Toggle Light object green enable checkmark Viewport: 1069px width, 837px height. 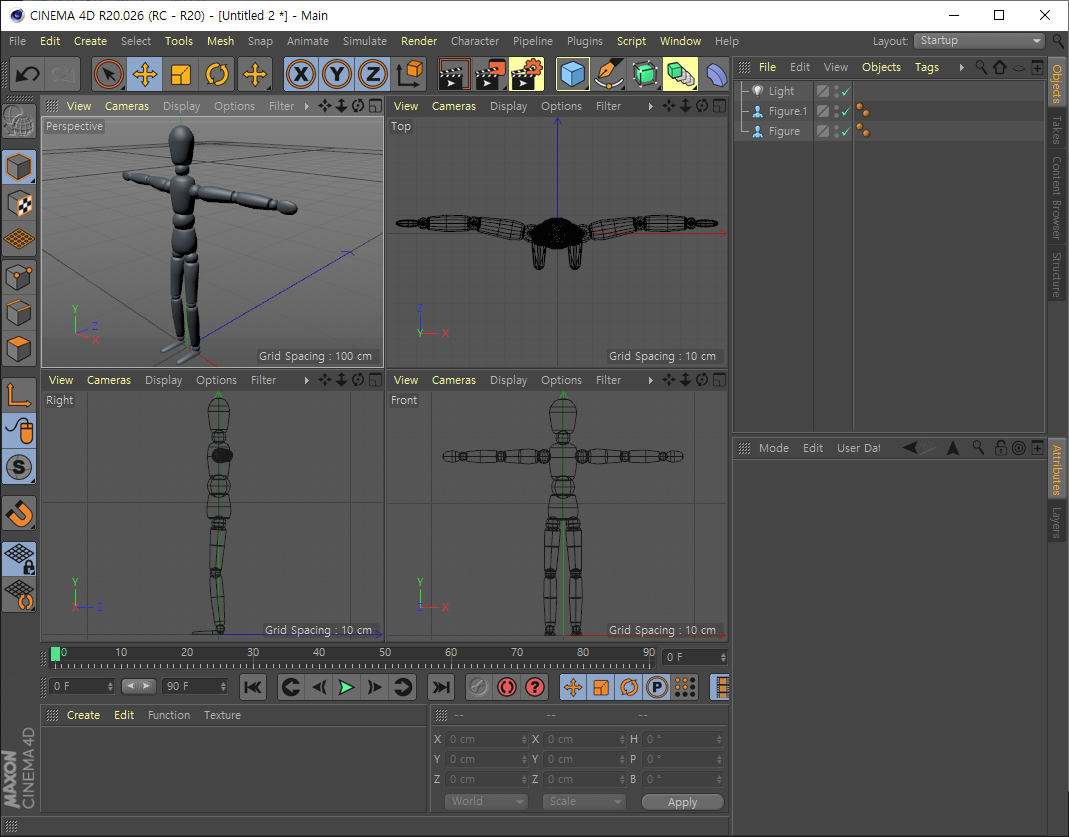tap(845, 91)
